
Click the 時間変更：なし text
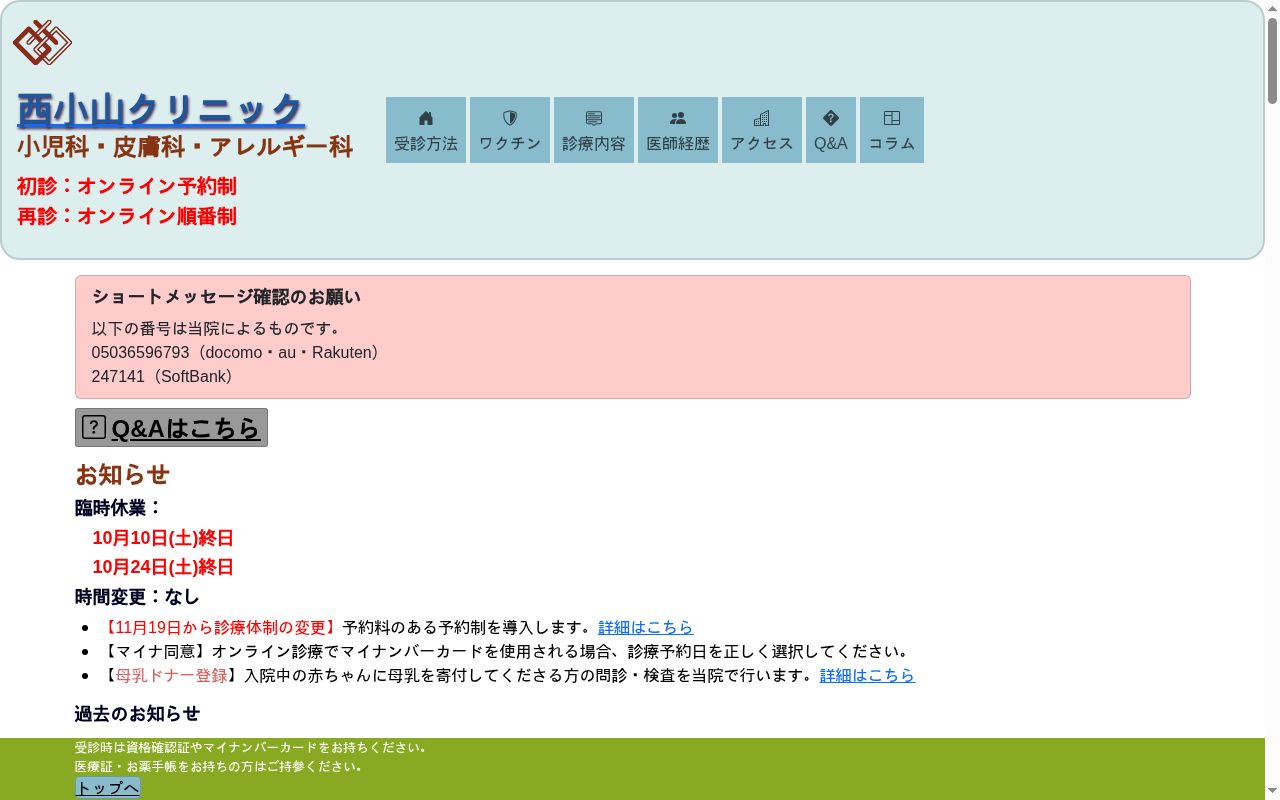(x=137, y=597)
